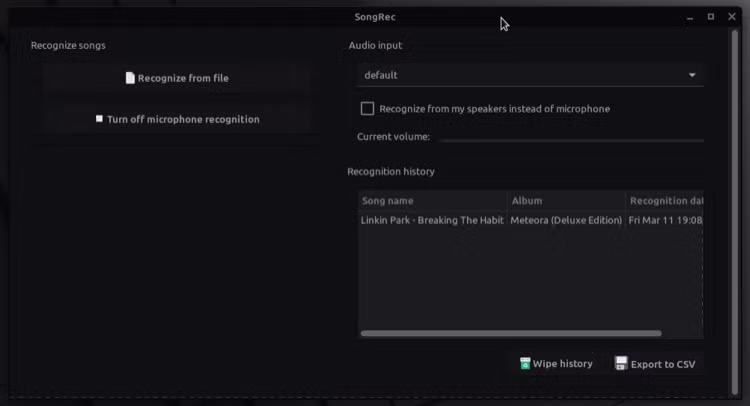Click the horizontal scrollbar under recognition history
Viewport: 750px width, 406px height.
tap(511, 333)
